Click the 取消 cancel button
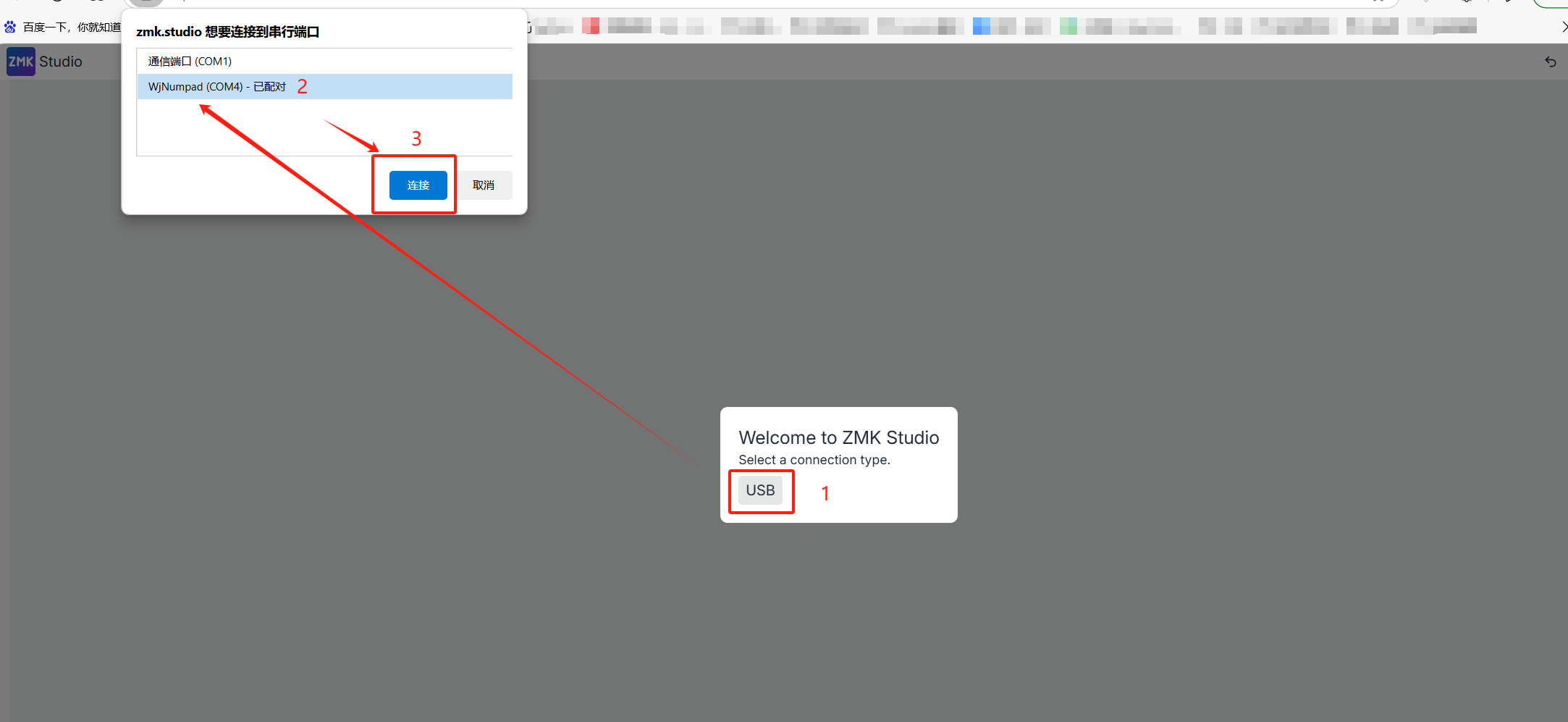Screen dimensions: 1568x722 (484, 185)
